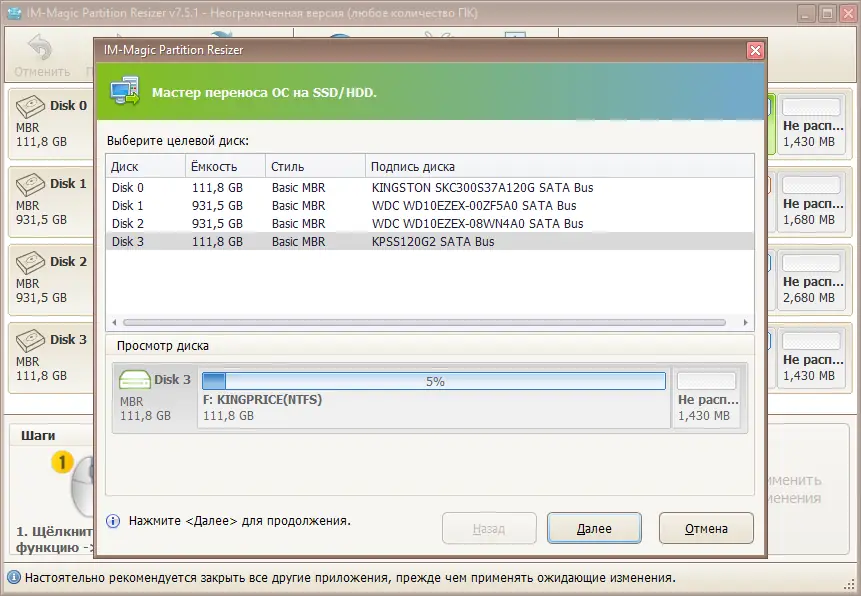Click the Подпись диска column header

click(560, 166)
